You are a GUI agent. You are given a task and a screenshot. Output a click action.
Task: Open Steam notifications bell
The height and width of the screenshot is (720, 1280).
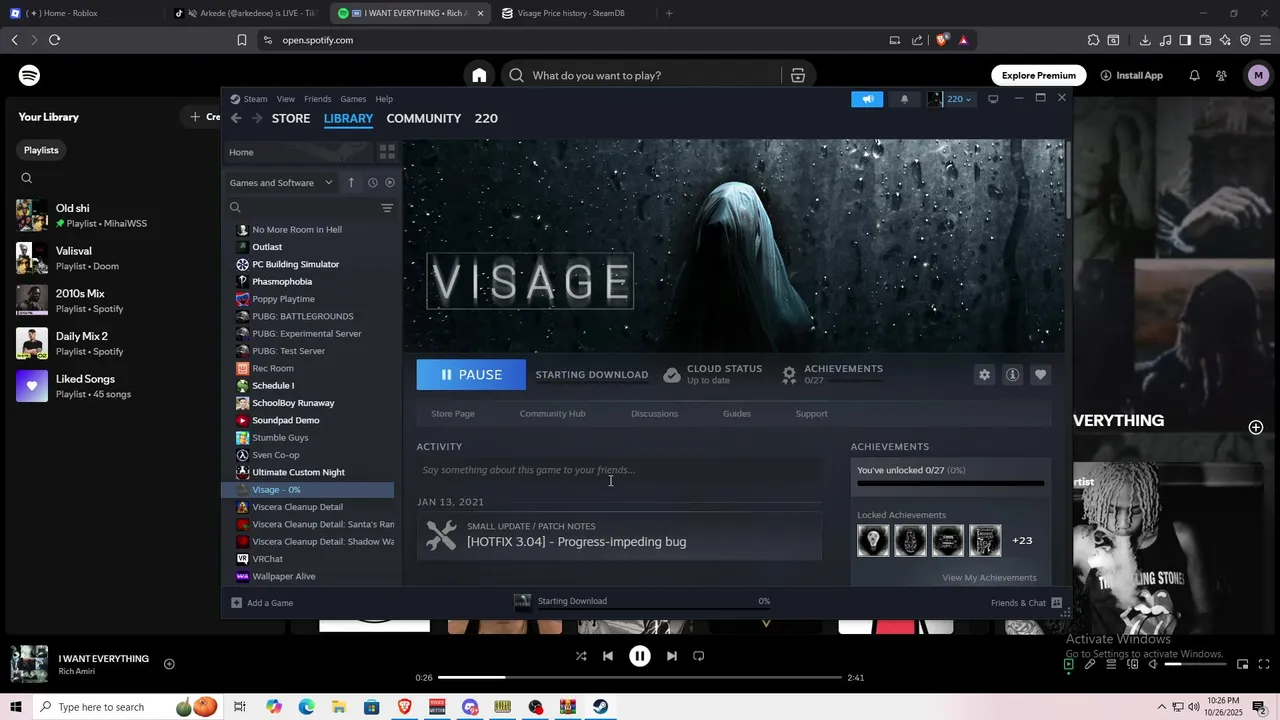[x=904, y=99]
